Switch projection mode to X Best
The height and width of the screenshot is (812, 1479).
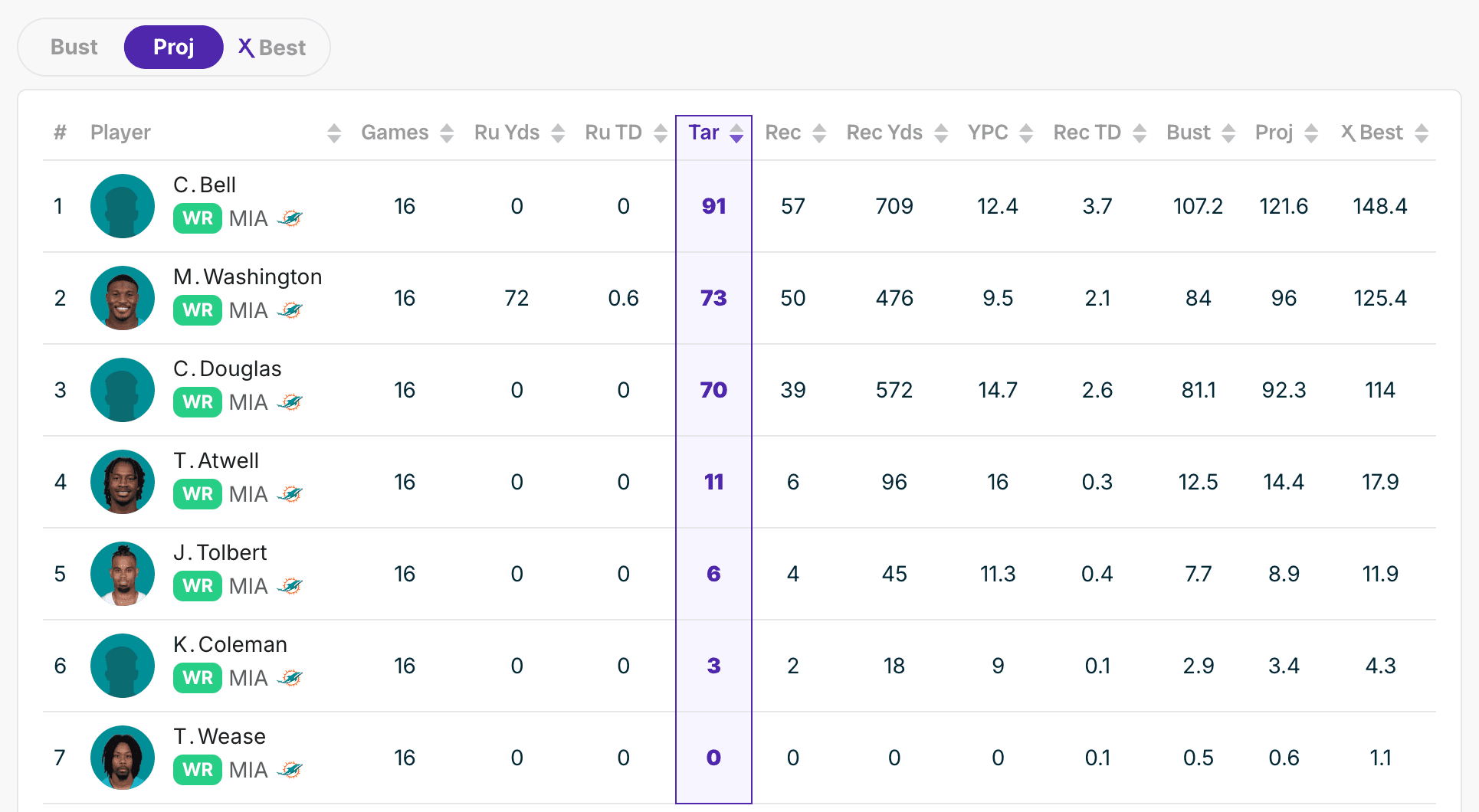click(272, 47)
